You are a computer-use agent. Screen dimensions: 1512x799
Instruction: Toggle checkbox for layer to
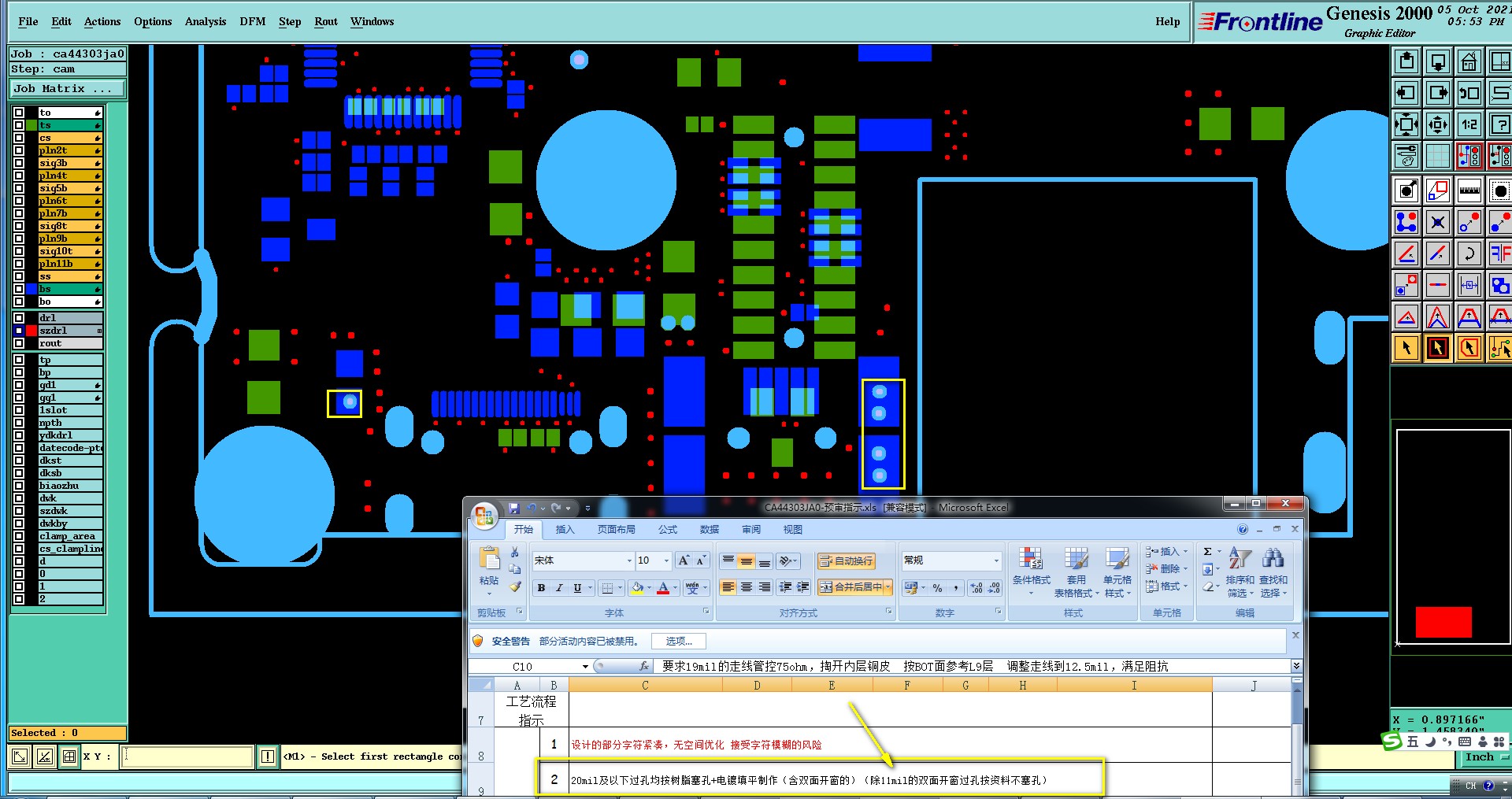19,113
